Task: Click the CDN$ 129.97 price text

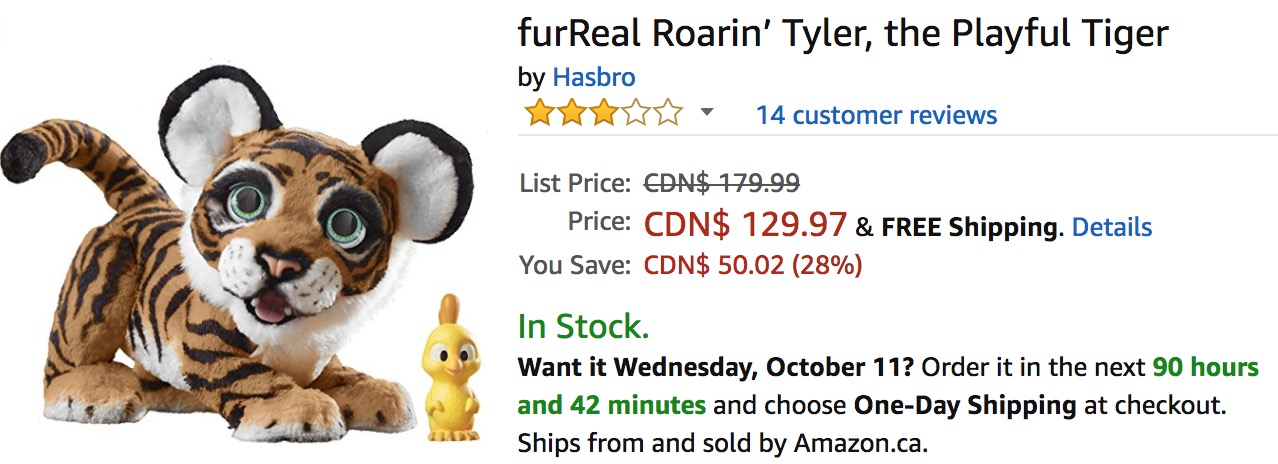Action: [745, 225]
